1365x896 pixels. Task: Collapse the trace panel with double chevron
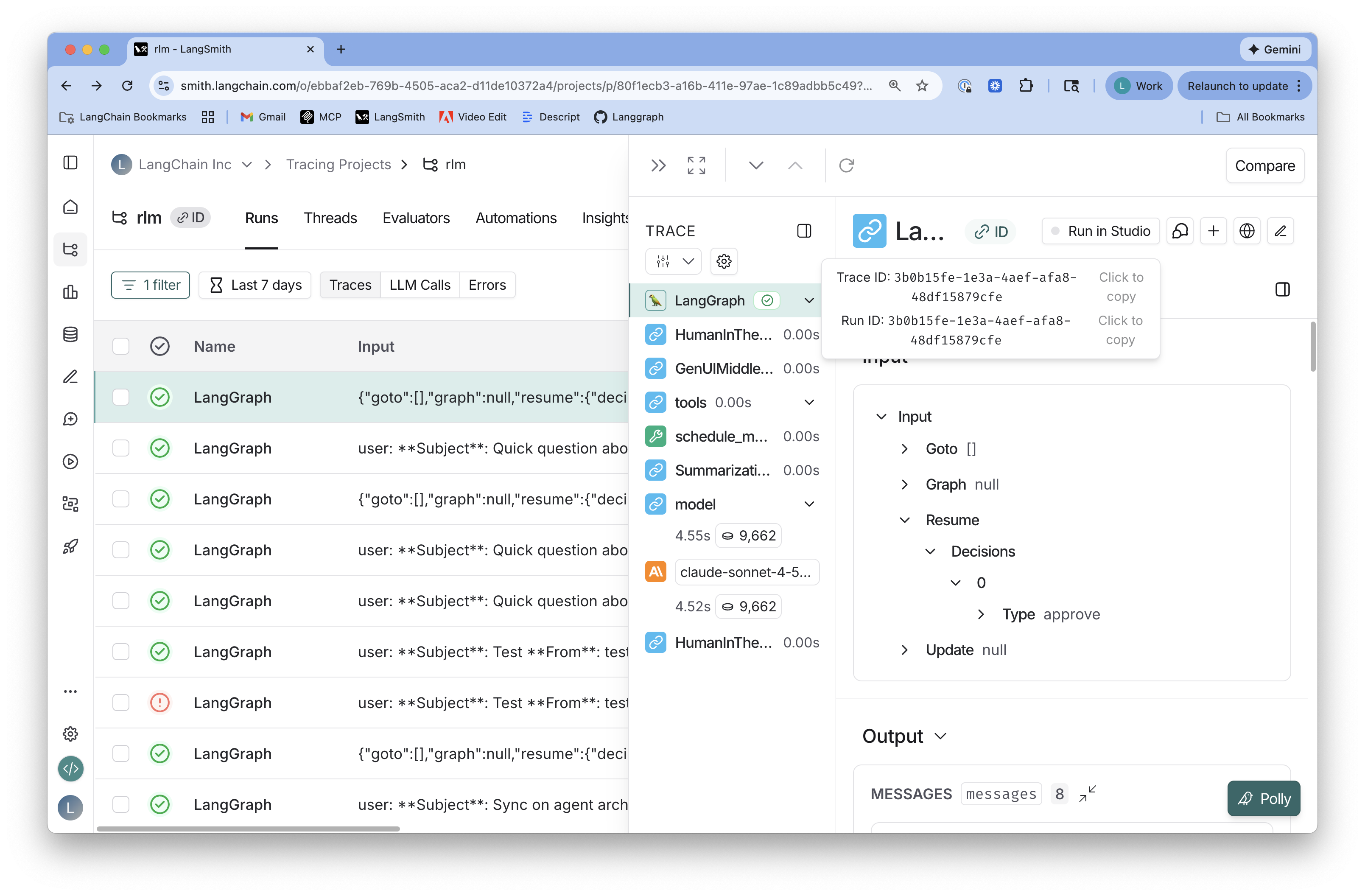658,166
